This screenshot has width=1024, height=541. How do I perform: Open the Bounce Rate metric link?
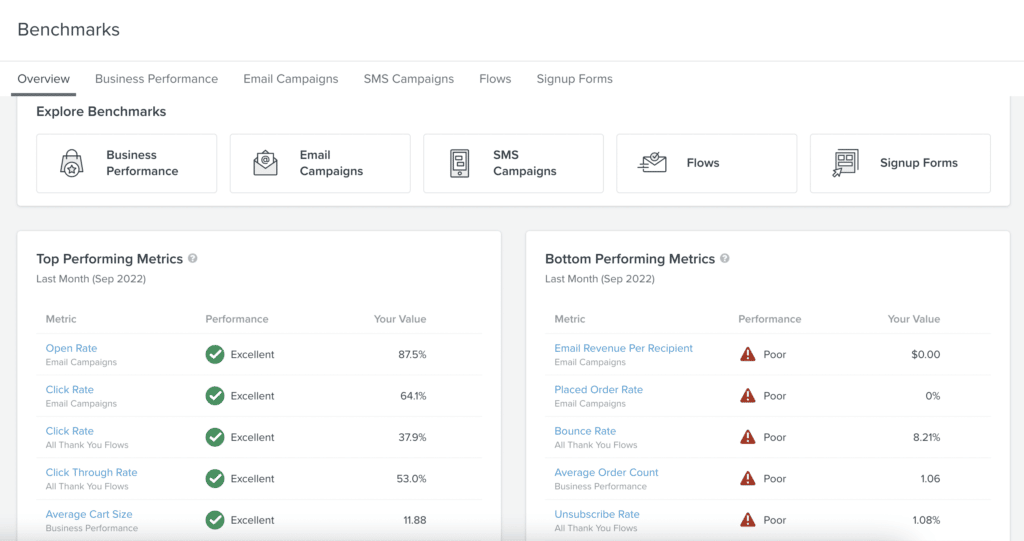[x=585, y=431]
